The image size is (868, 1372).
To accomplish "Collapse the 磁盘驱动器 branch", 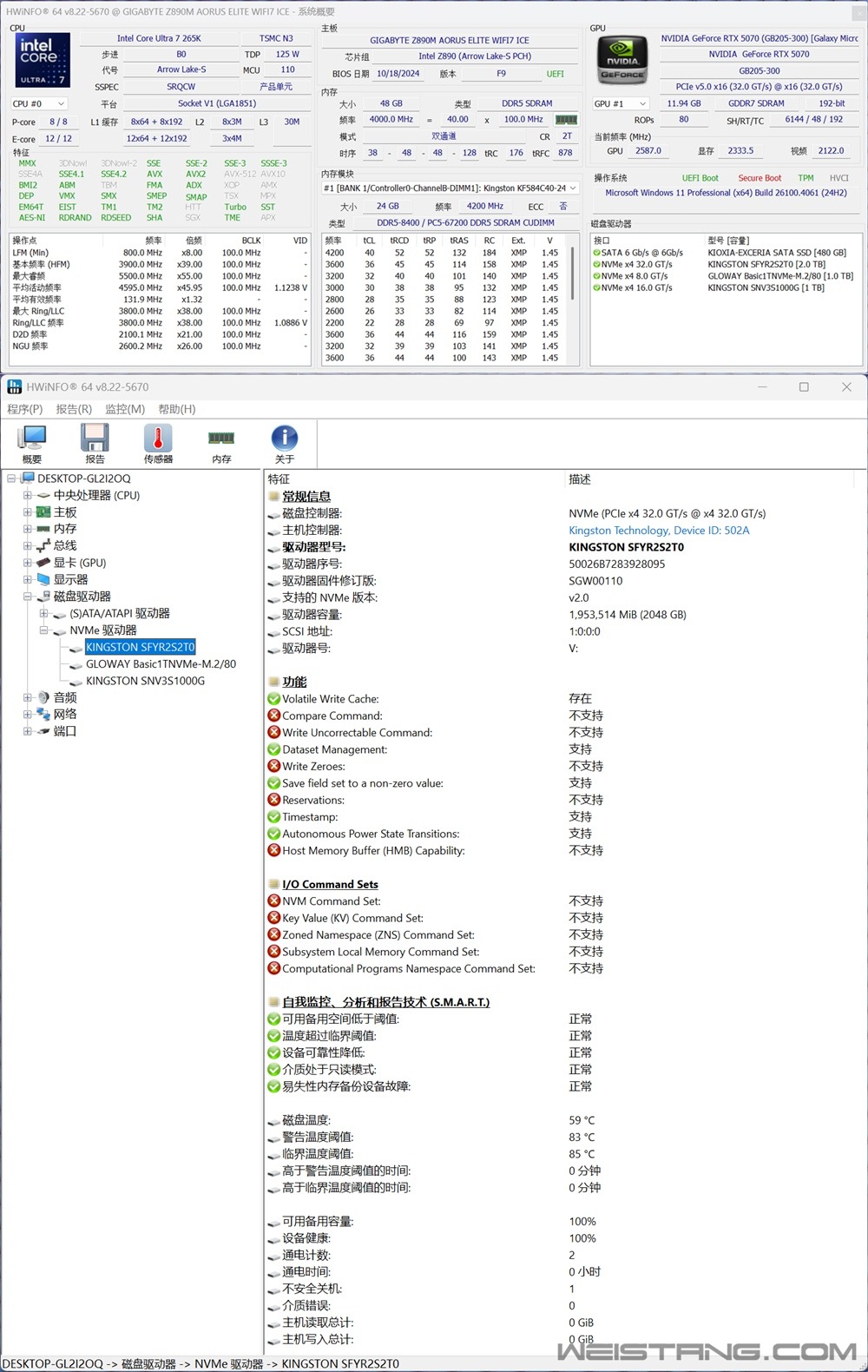I will 27,597.
